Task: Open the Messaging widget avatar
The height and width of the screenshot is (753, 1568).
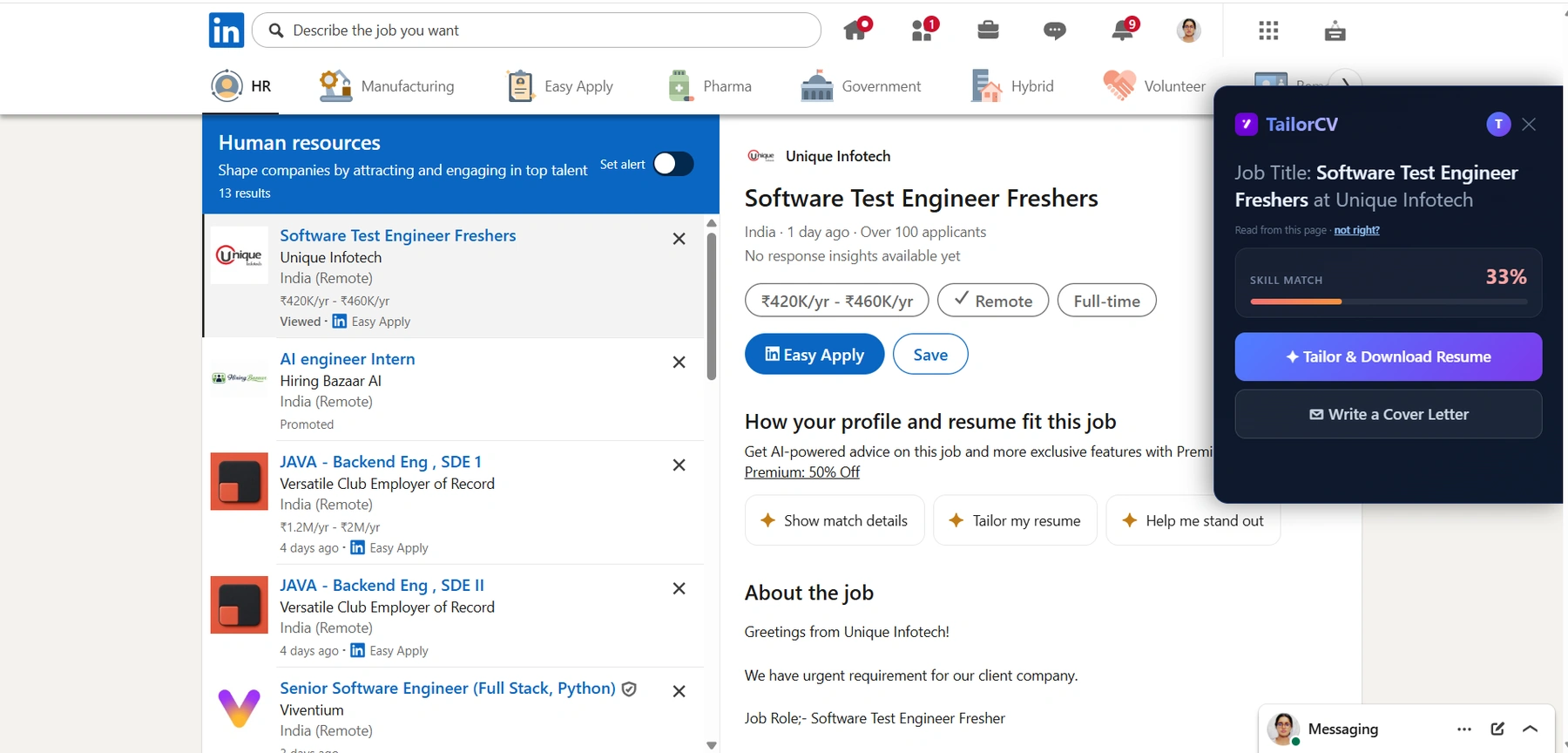Action: (1283, 729)
